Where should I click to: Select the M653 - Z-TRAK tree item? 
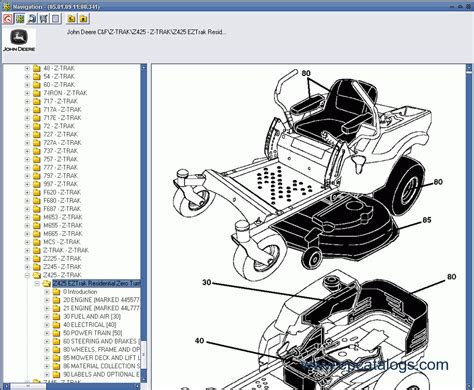(x=63, y=217)
